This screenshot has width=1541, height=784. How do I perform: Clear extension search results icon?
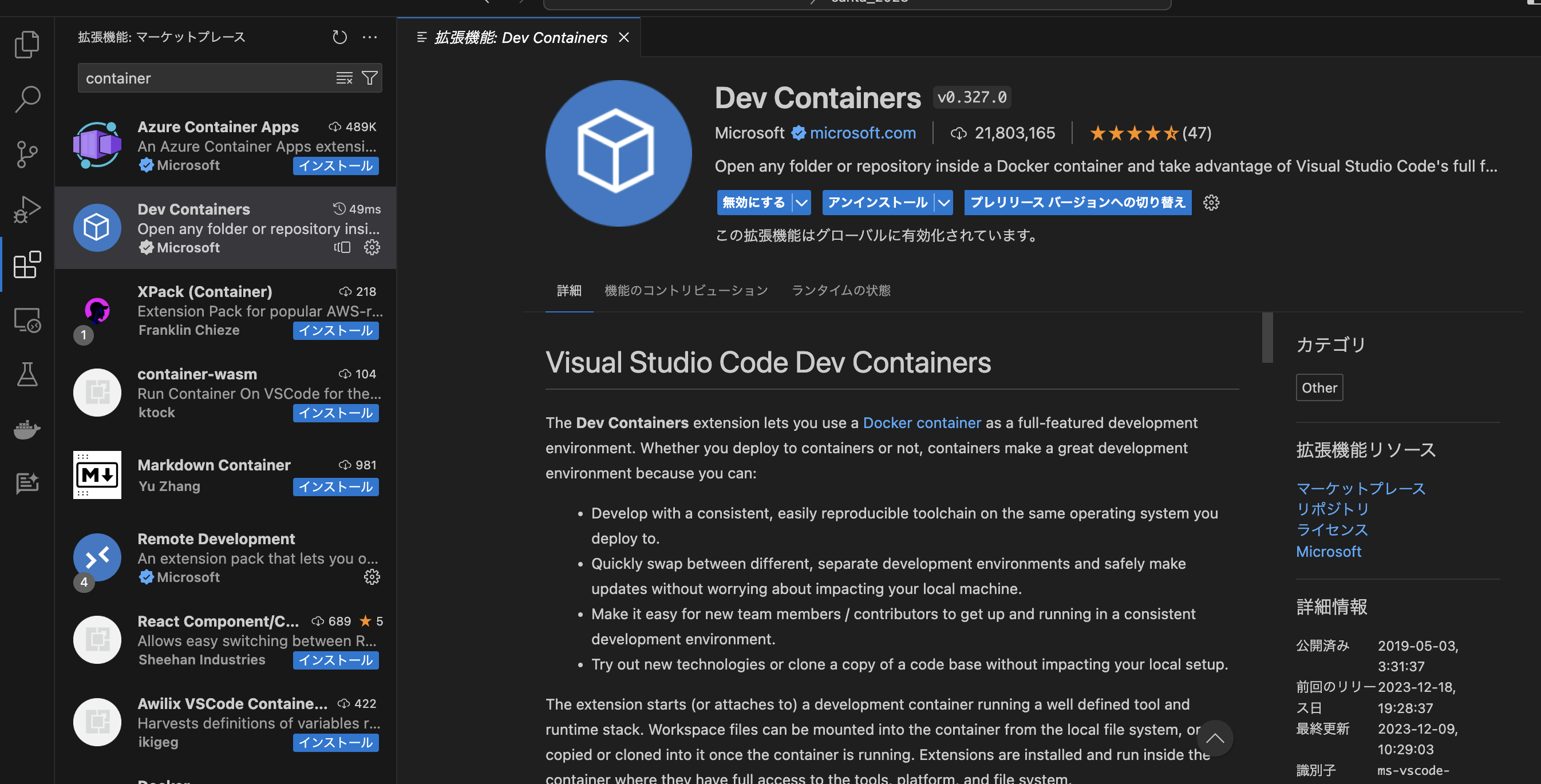[x=344, y=78]
